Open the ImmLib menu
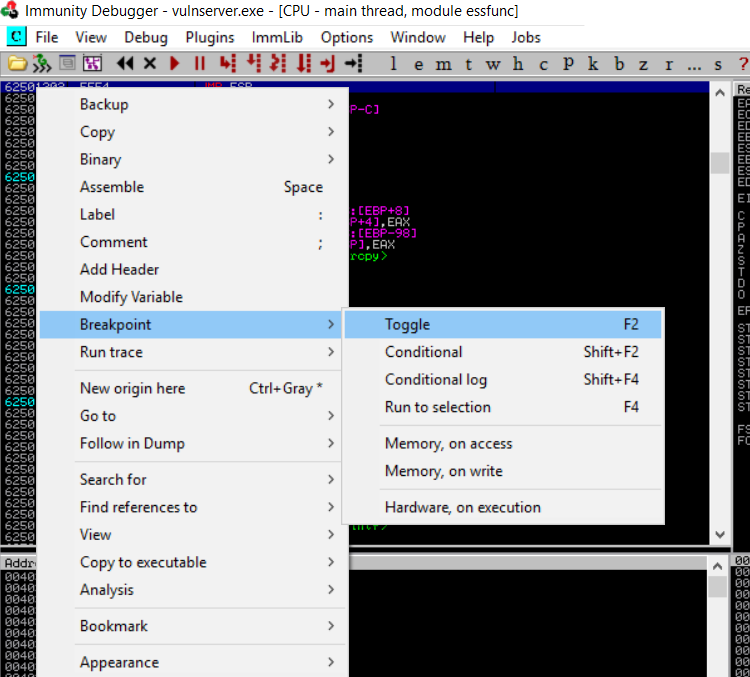Screen dimensions: 750x677 click(x=277, y=37)
